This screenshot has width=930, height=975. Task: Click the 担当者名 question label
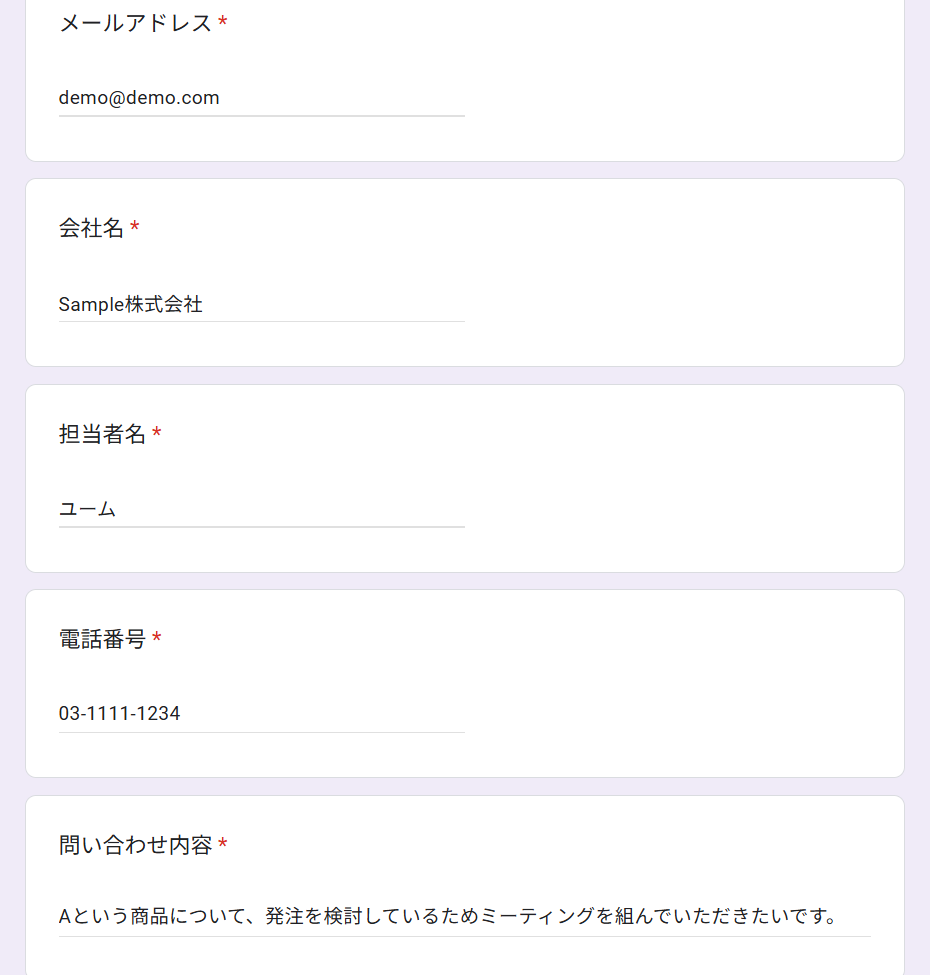(x=102, y=434)
